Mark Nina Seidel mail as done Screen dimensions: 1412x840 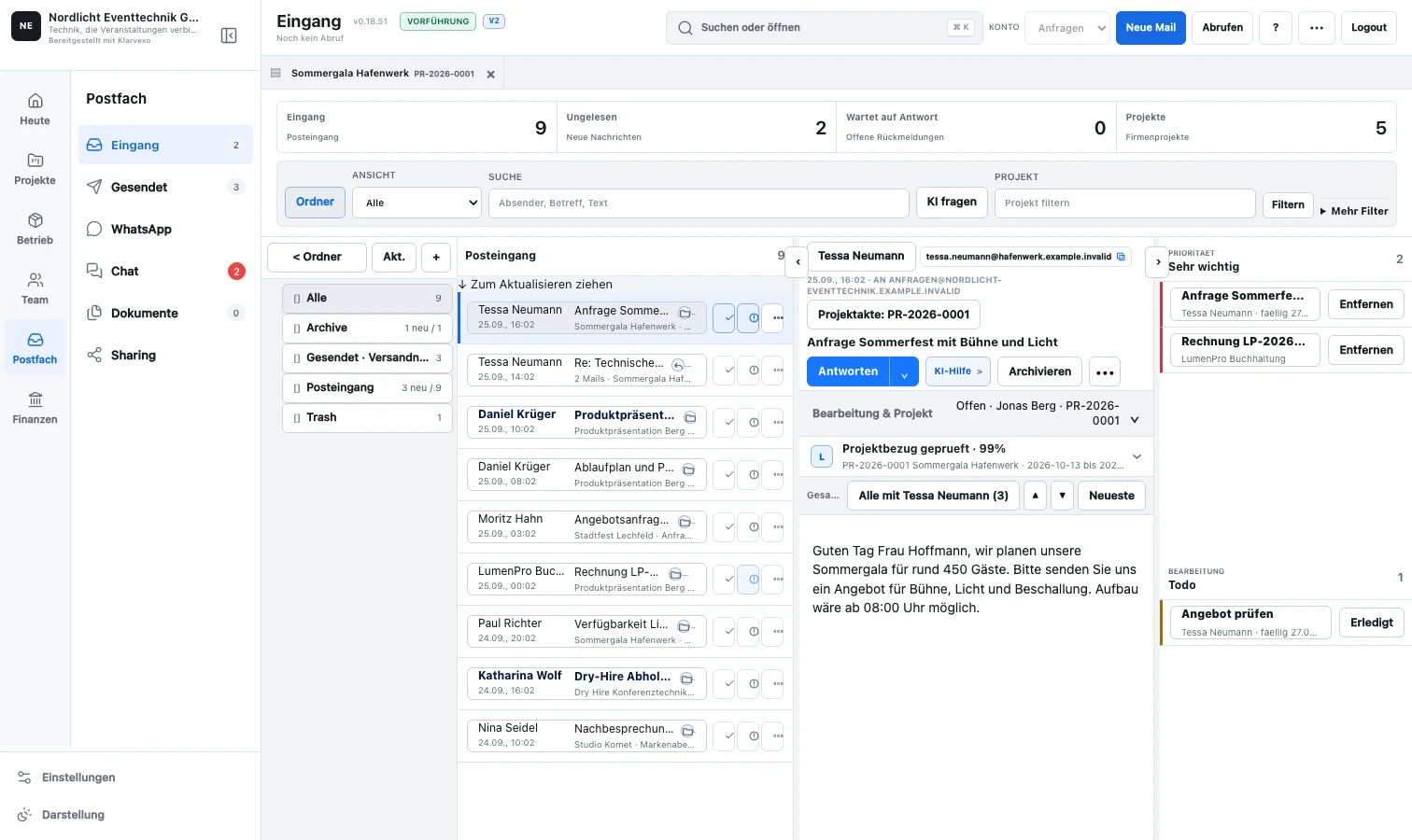pos(725,736)
